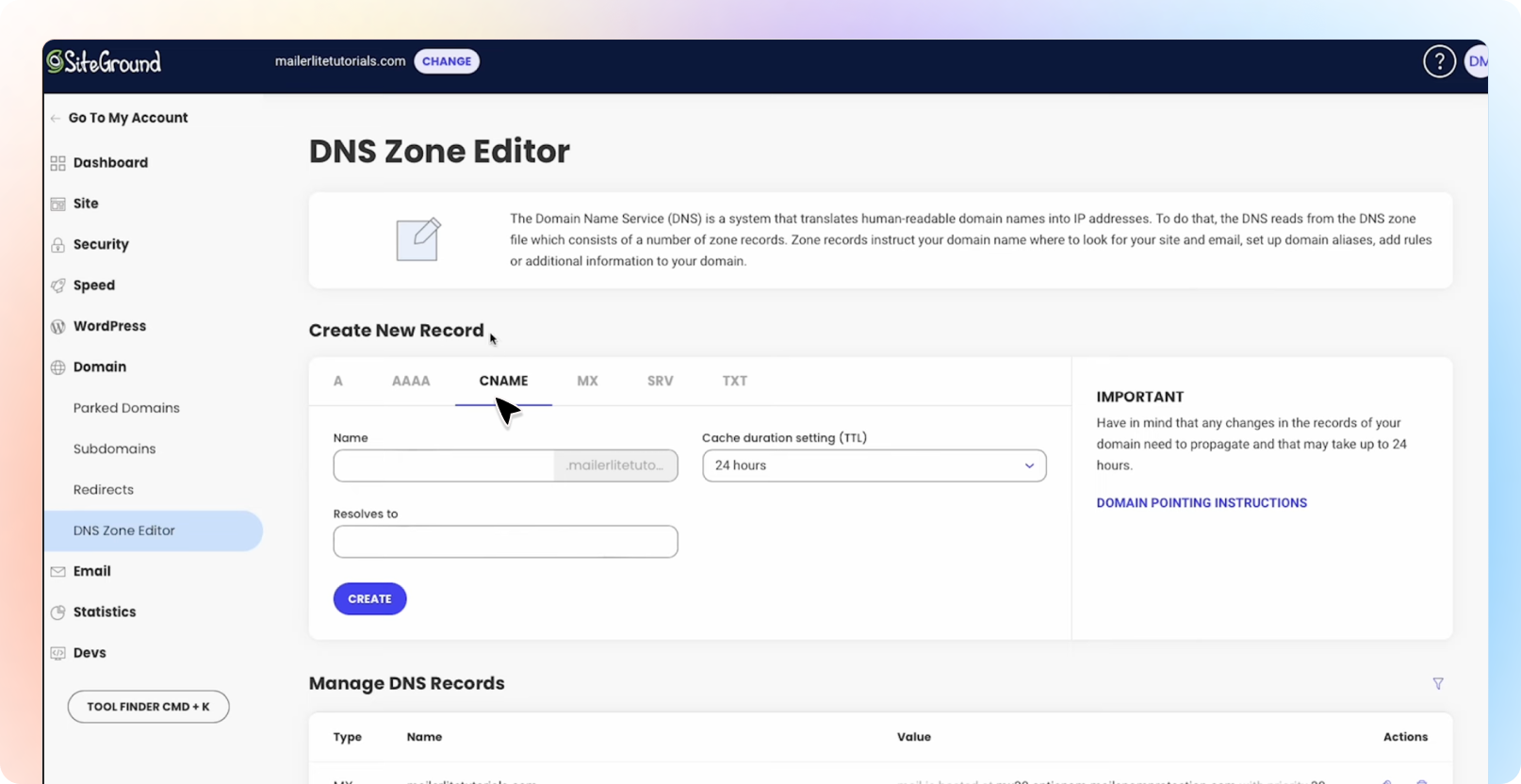Image resolution: width=1521 pixels, height=784 pixels.
Task: Click the mailerlitetutorials.com domain text in header
Action: point(340,61)
